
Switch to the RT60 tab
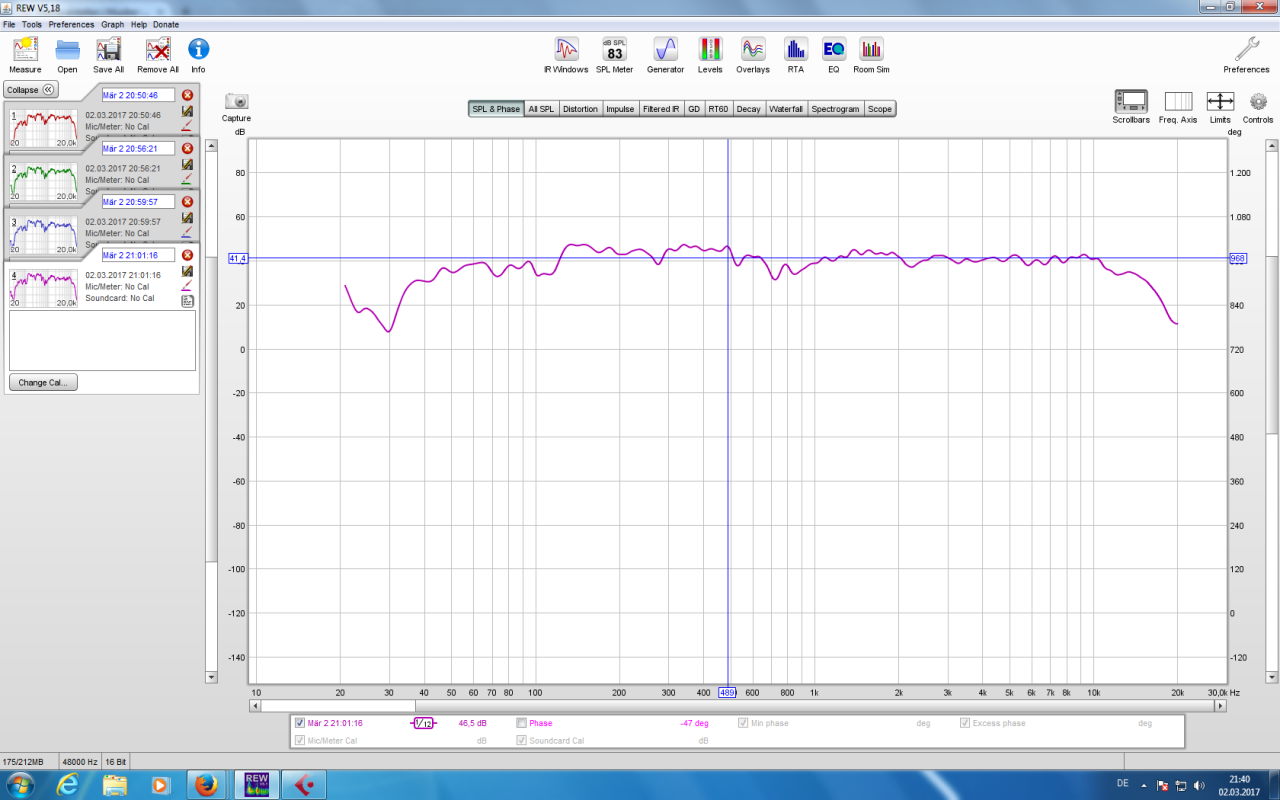coord(718,109)
